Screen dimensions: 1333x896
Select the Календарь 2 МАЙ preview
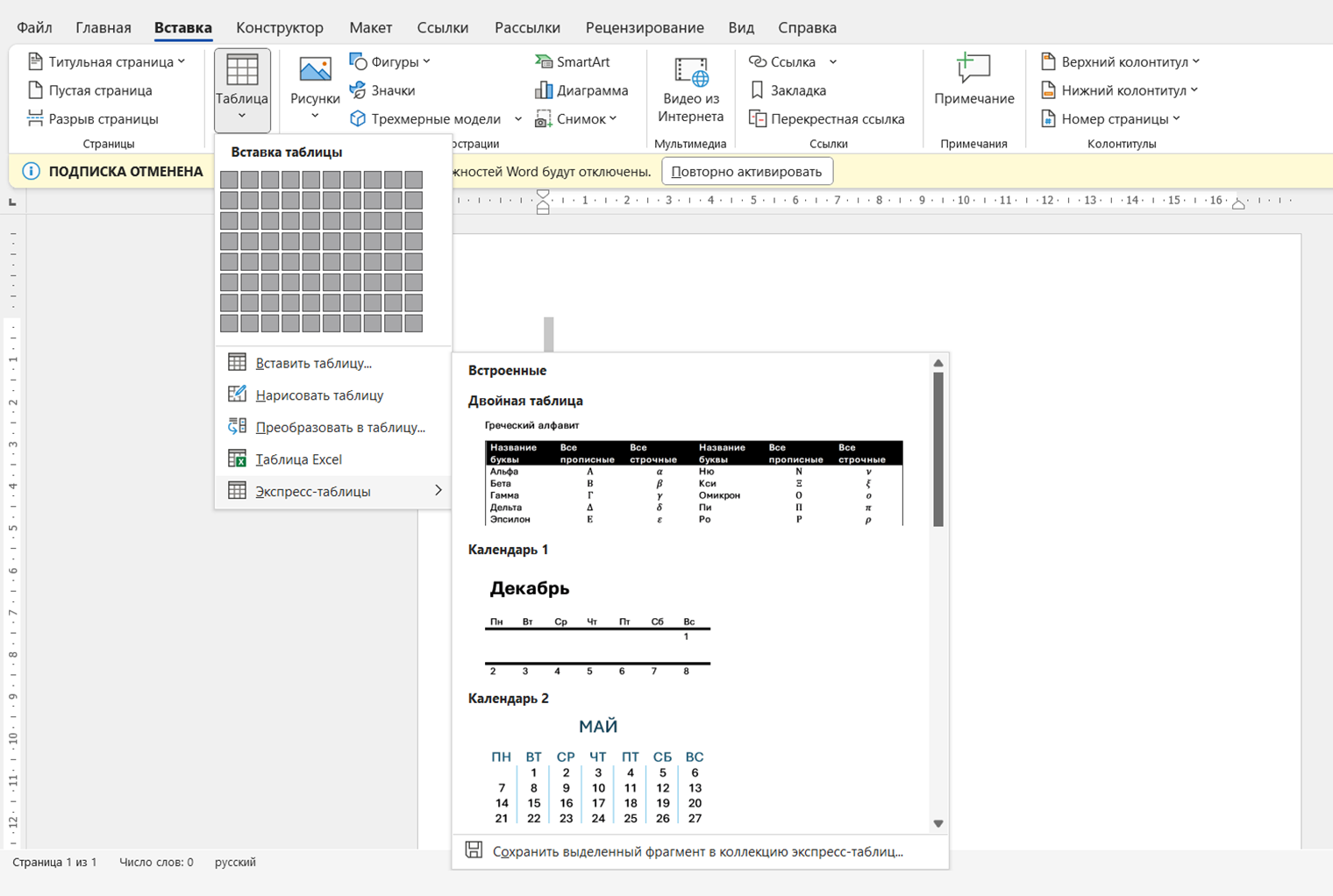597,772
